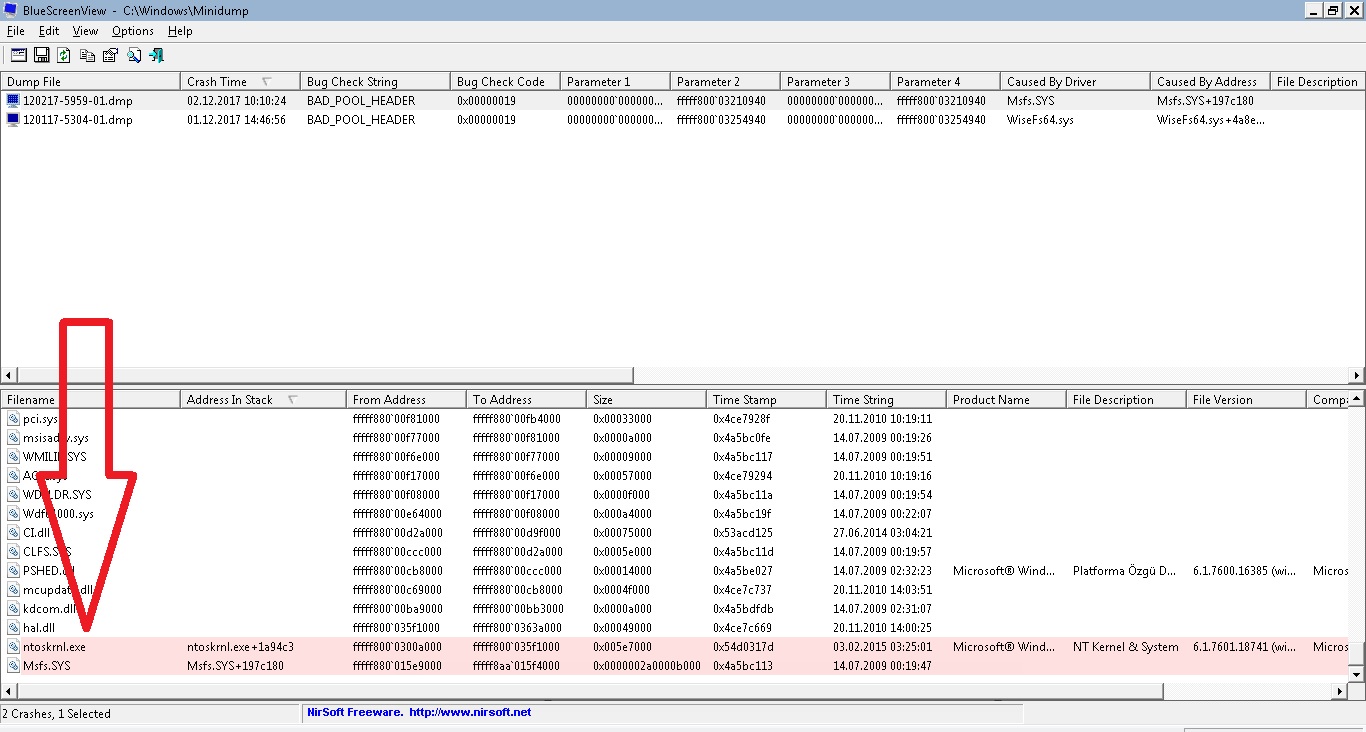Viewport: 1366px width, 732px height.
Task: Click the crash time 01.12.2017 14:46:56
Action: pos(236,120)
